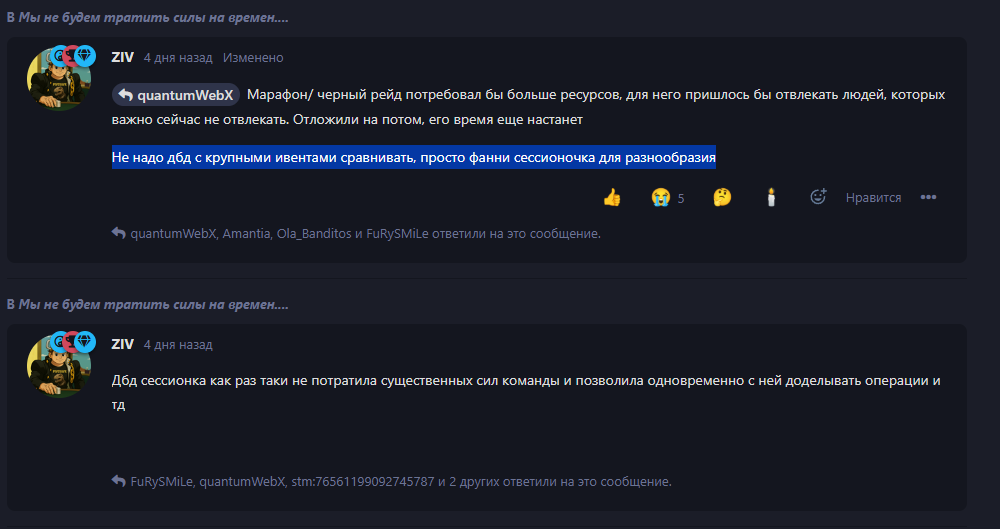Add a thumbs-up reaction to ZIV's post

(x=612, y=198)
